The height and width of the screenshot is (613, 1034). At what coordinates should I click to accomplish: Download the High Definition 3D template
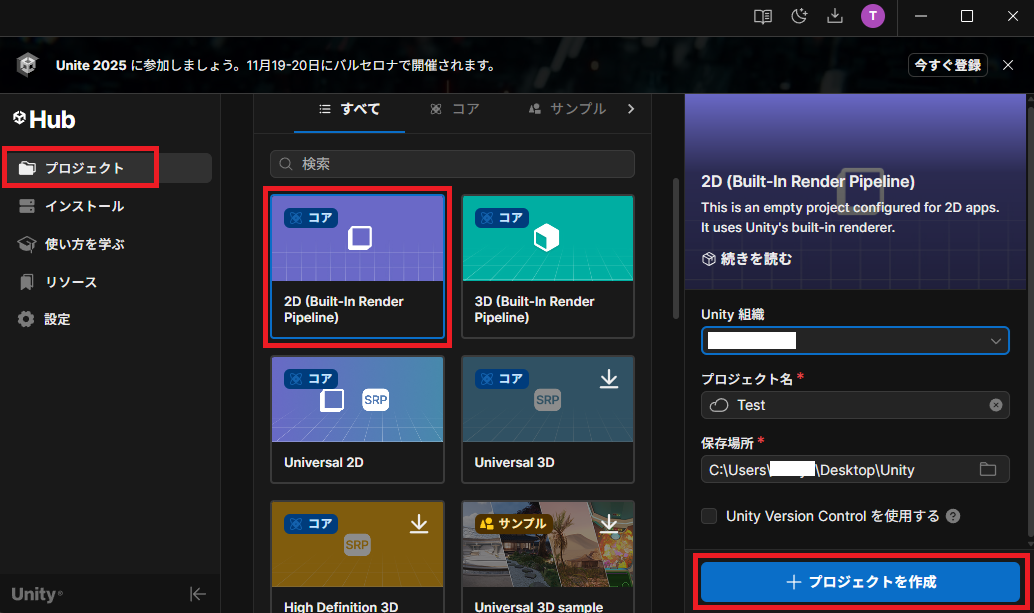pyautogui.click(x=419, y=524)
